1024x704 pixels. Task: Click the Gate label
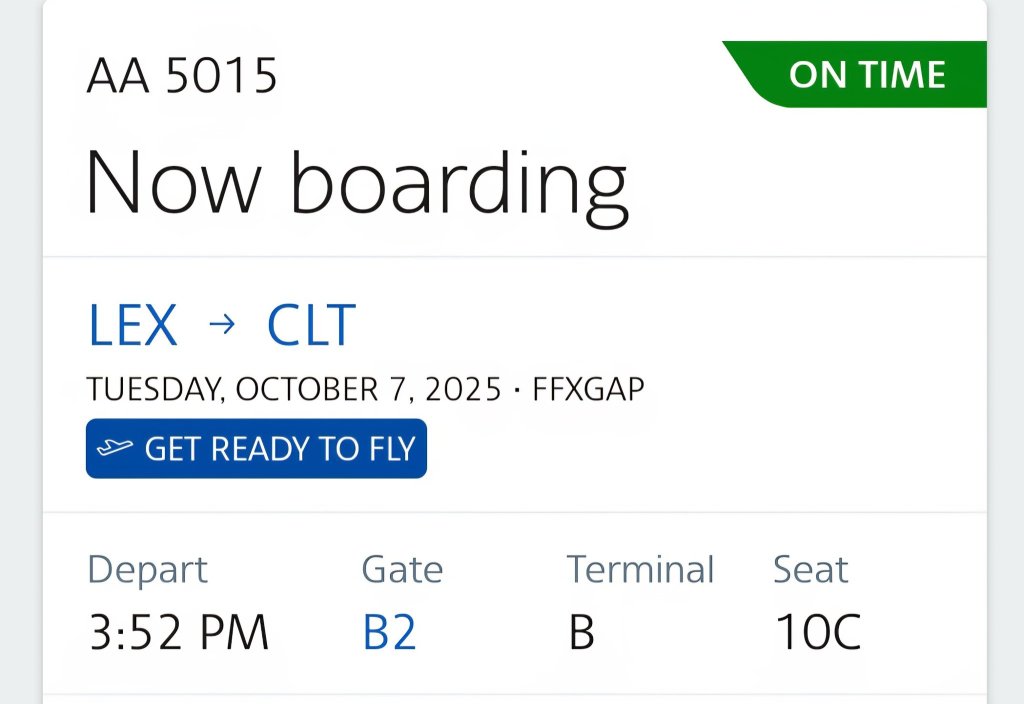[402, 569]
